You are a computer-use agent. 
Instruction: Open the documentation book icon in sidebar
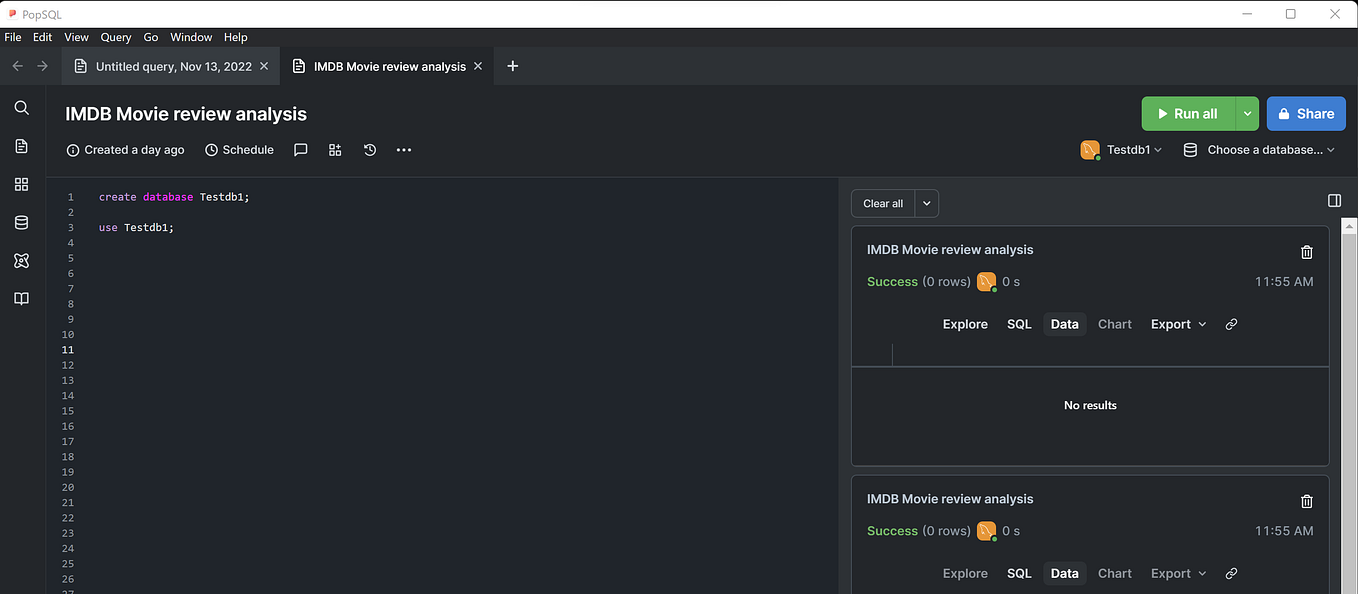(x=21, y=298)
